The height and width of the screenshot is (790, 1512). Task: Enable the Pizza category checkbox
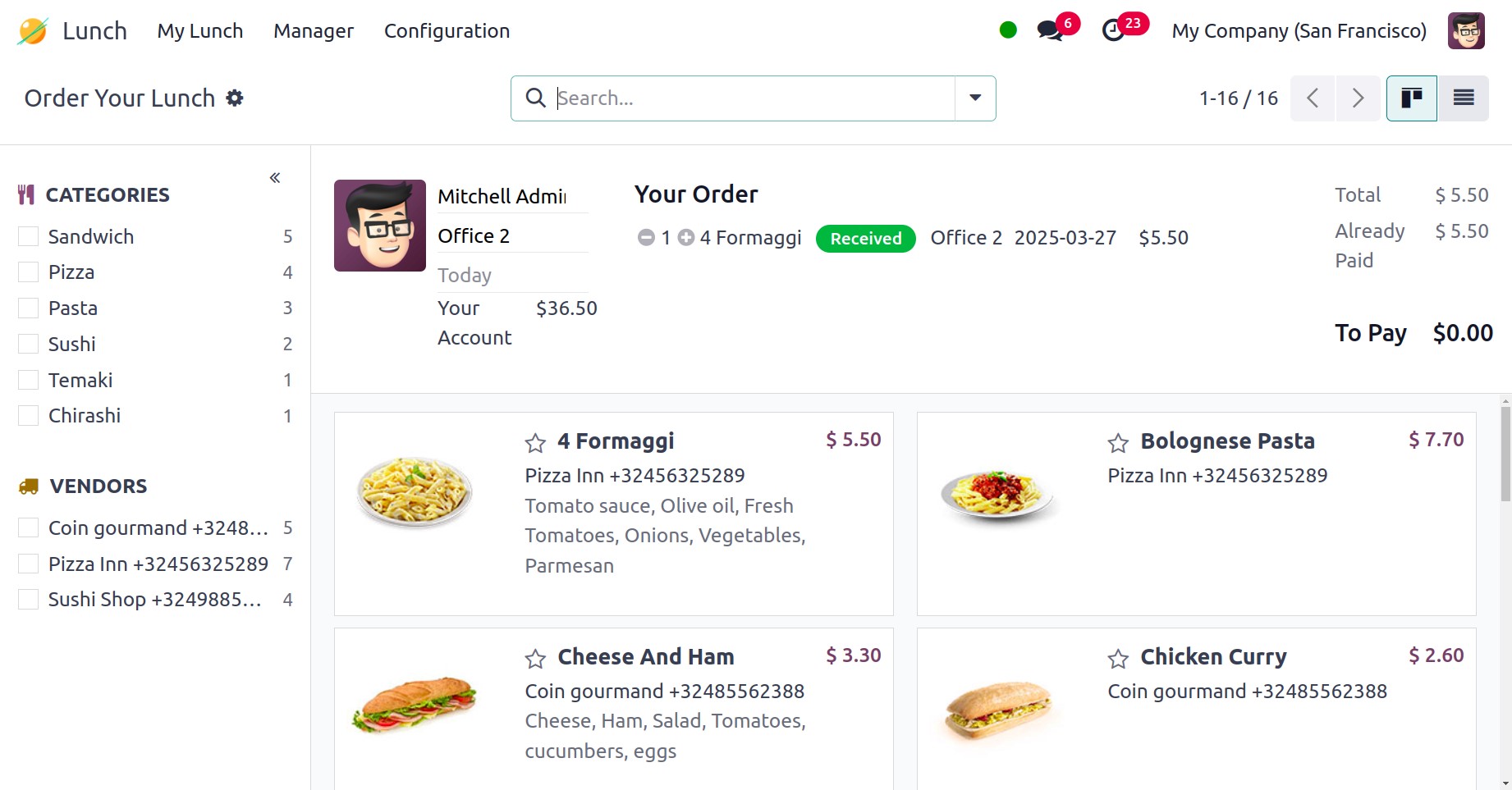click(x=29, y=272)
